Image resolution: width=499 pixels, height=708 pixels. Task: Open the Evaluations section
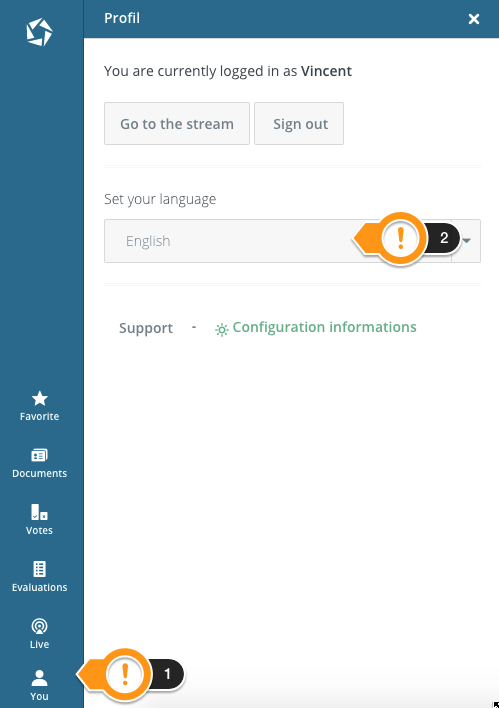click(x=39, y=577)
